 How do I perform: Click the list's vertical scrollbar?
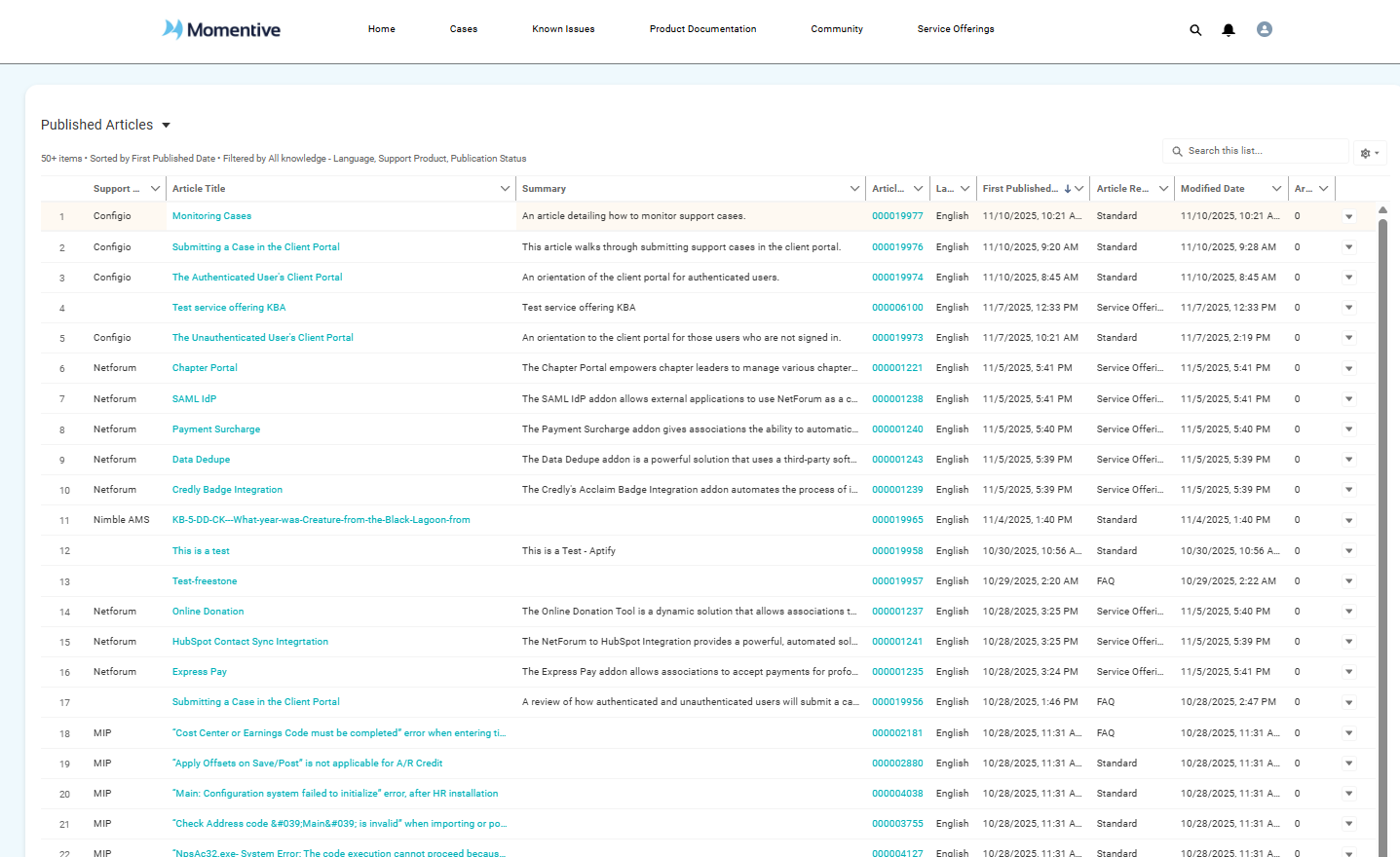pos(1382,536)
